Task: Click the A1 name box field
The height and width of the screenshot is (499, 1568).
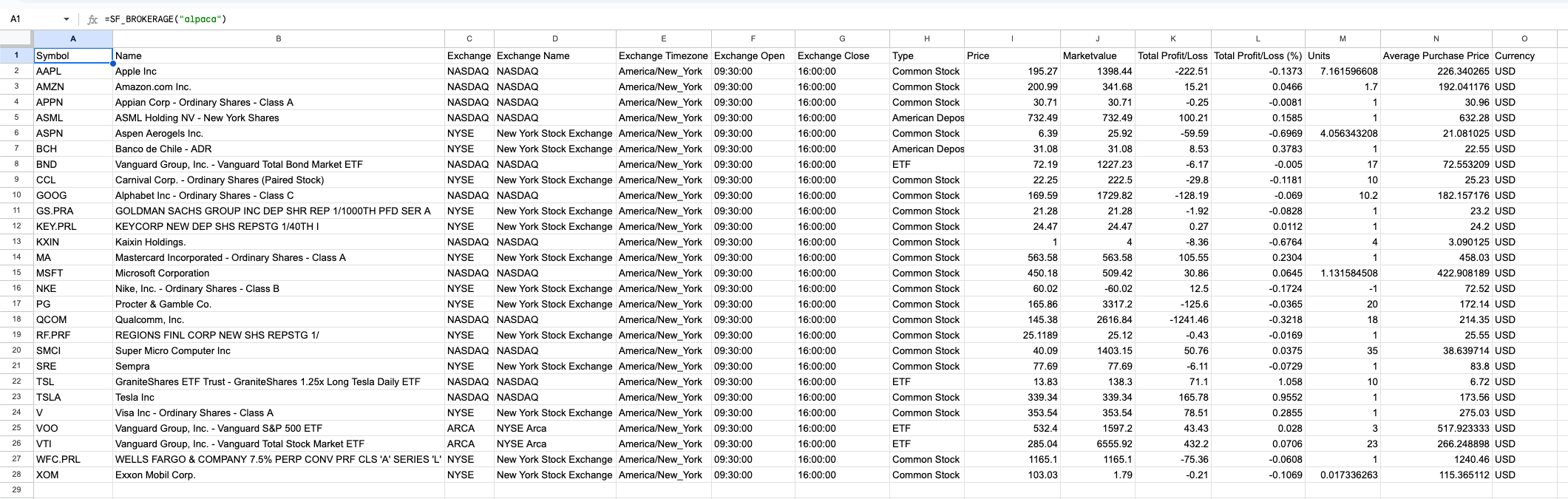Action: point(33,19)
